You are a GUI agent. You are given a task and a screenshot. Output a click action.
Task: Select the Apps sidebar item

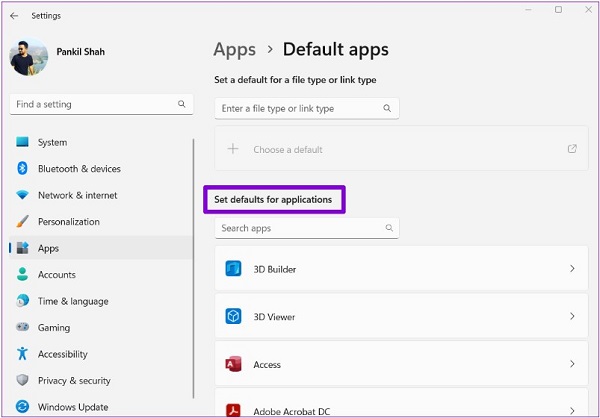coord(101,248)
